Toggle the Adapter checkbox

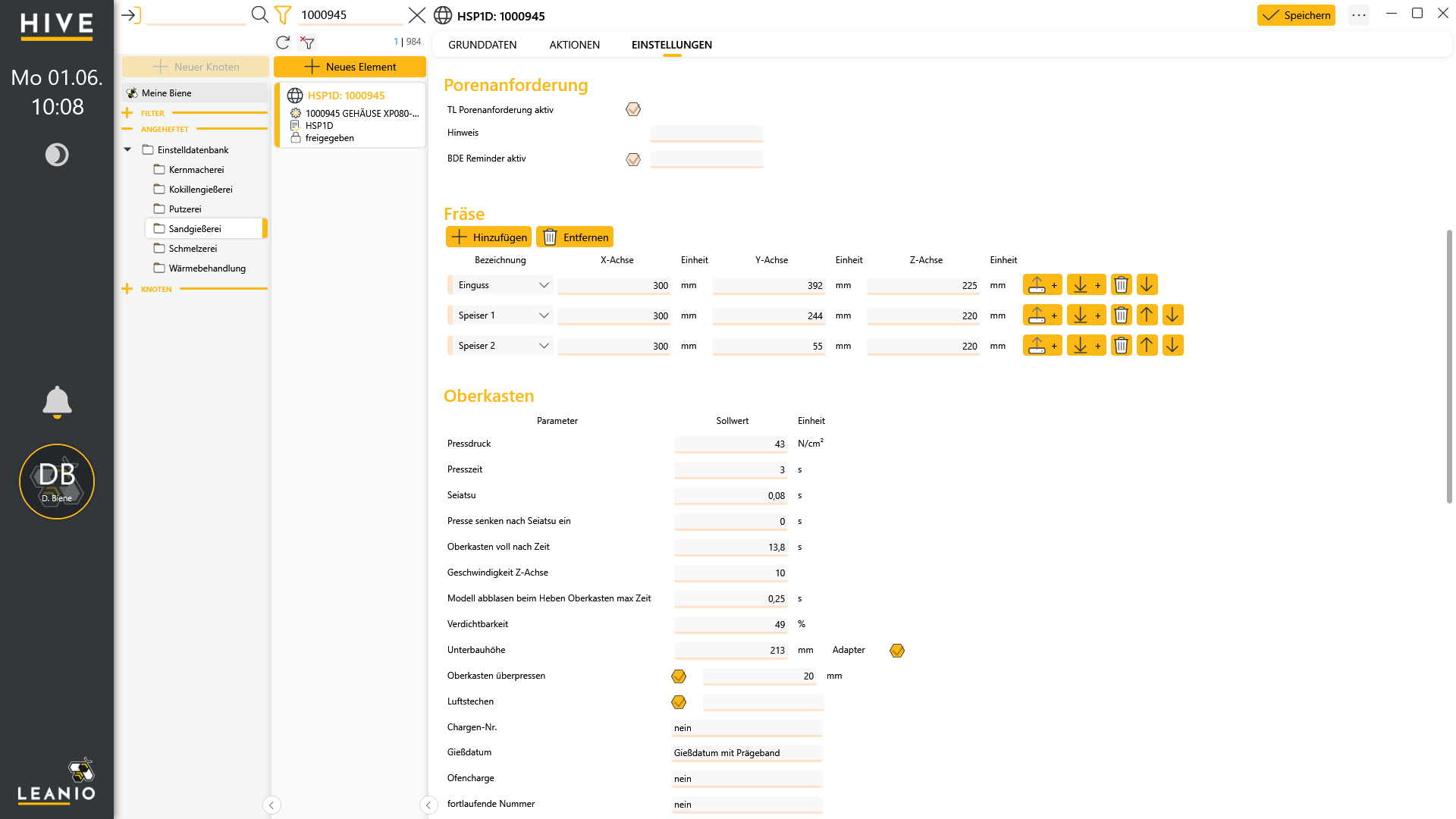tap(897, 651)
